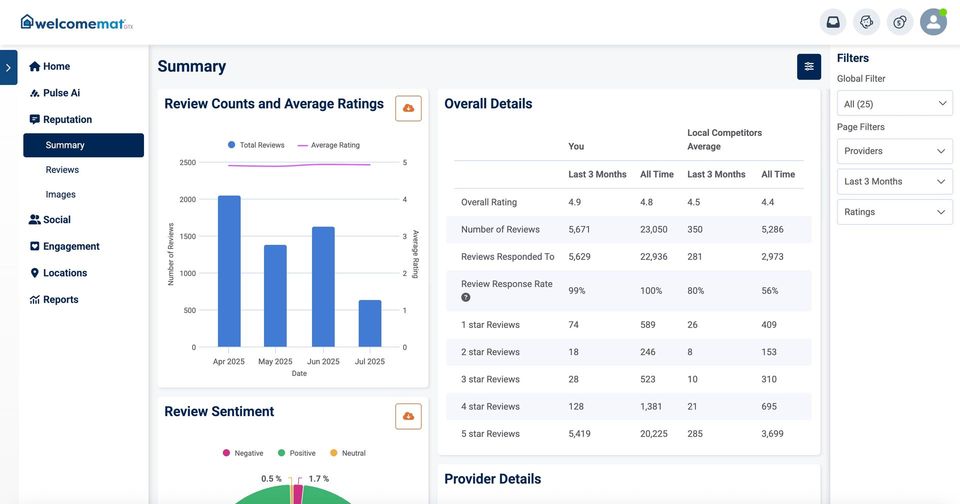Click the 3 star Reviews row label

(x=490, y=379)
